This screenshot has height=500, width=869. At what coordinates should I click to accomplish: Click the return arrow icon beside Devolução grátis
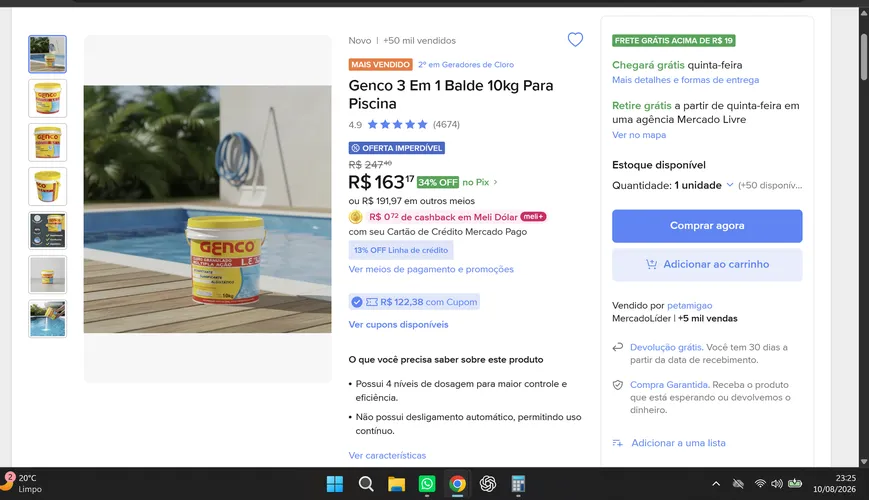(617, 348)
